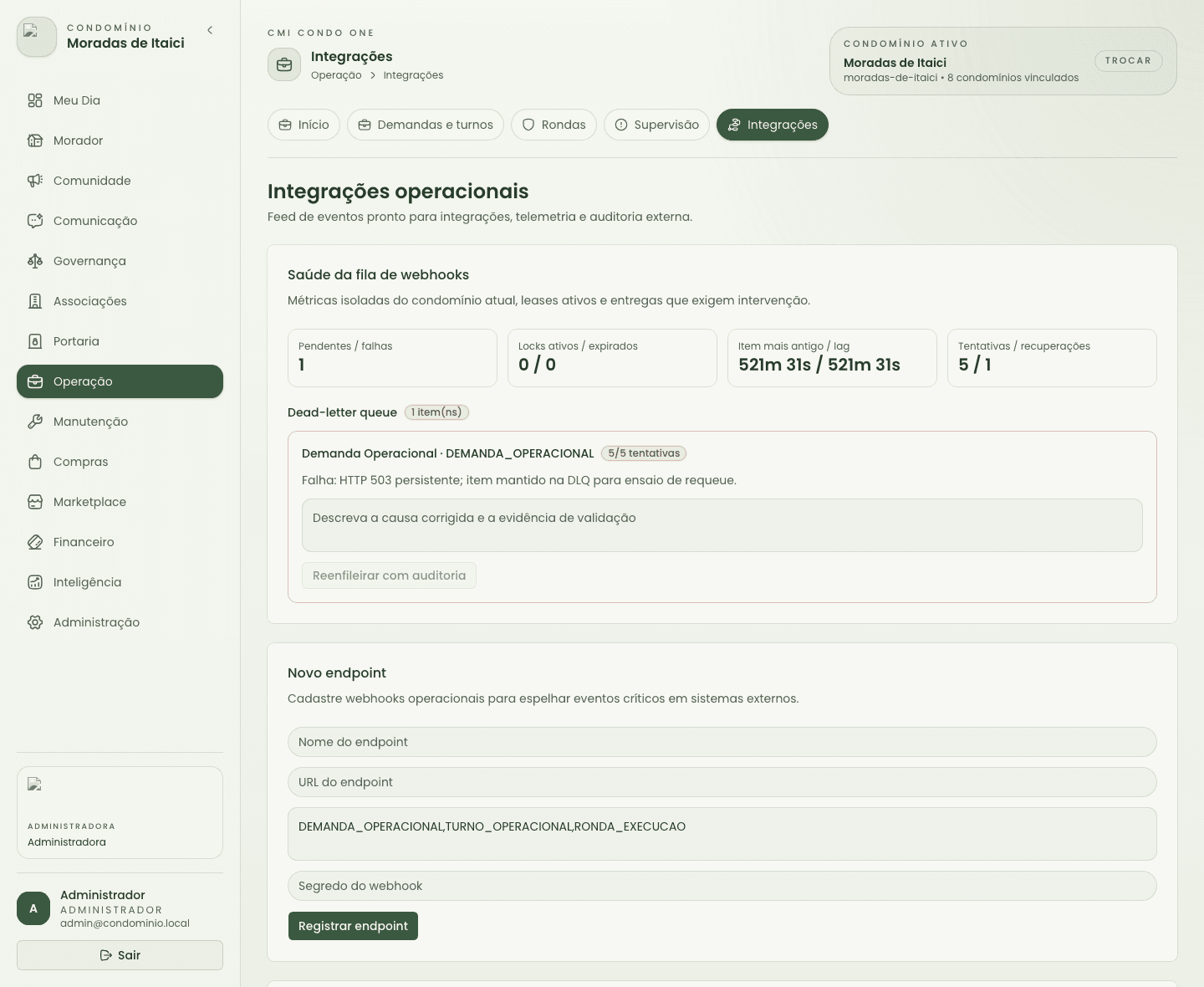The image size is (1204, 987).
Task: Click the event types textarea DEMANDA_OPERACIONAL list
Action: coord(722,834)
